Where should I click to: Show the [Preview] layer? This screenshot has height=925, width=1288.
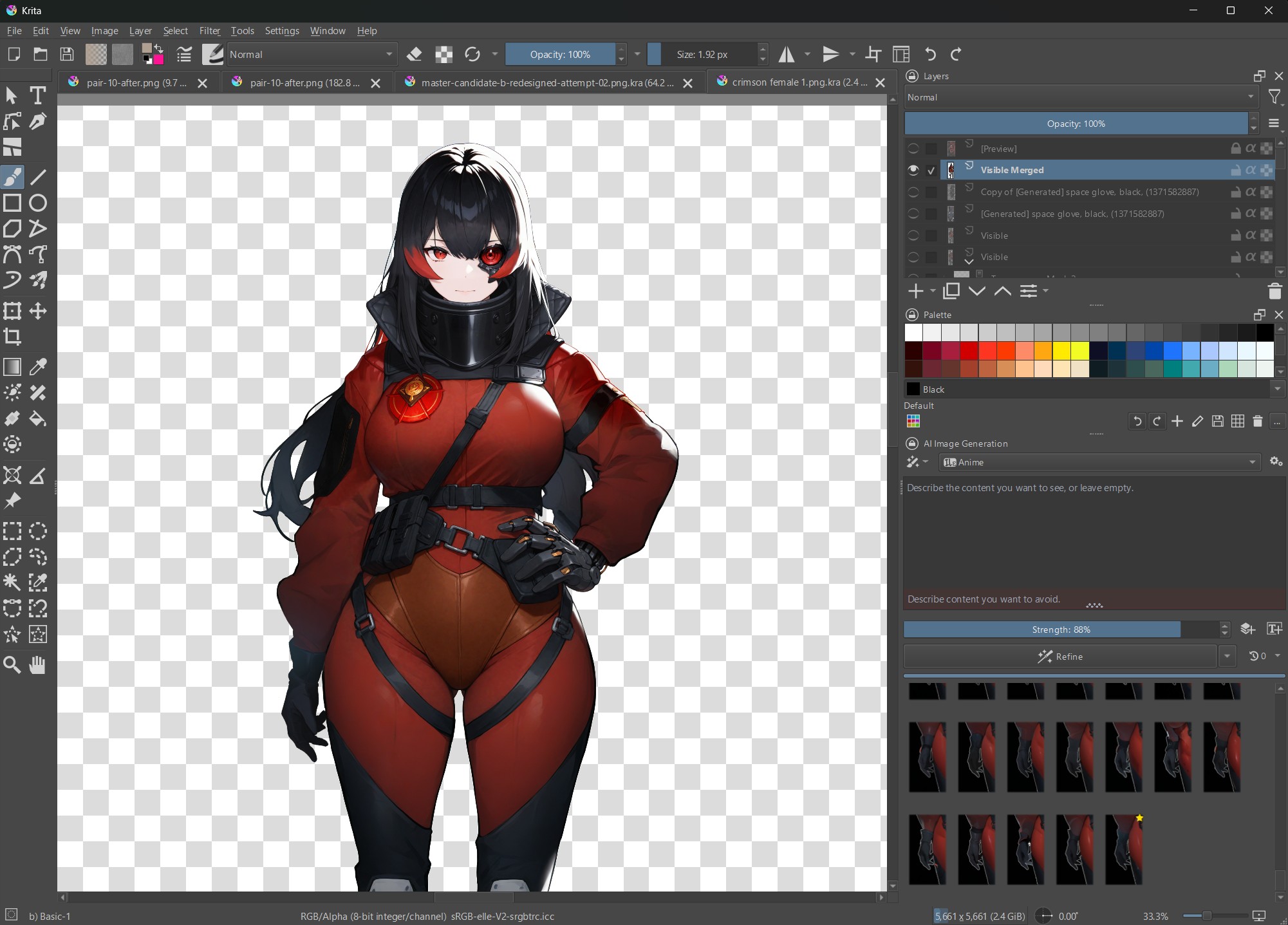coord(913,149)
